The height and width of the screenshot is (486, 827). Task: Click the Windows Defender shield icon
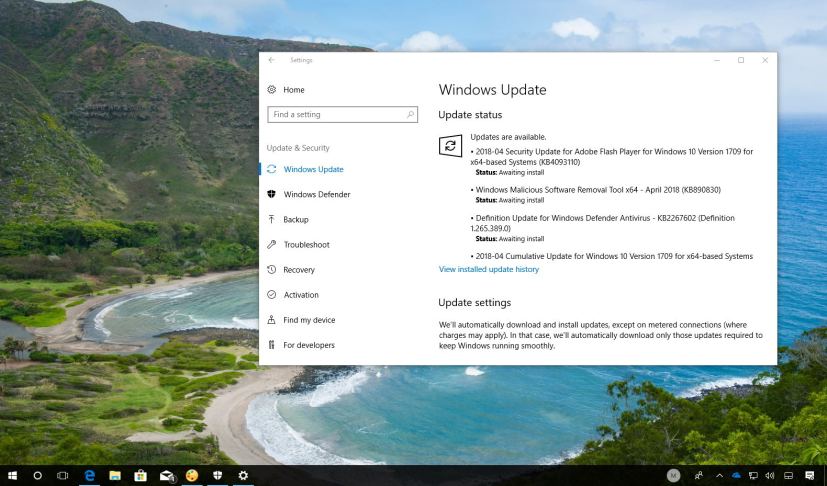point(272,194)
